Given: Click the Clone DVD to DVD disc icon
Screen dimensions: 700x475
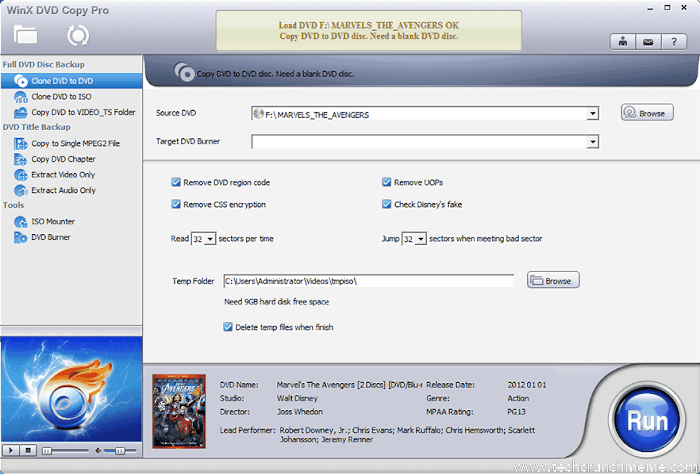Looking at the screenshot, I should click(21, 81).
